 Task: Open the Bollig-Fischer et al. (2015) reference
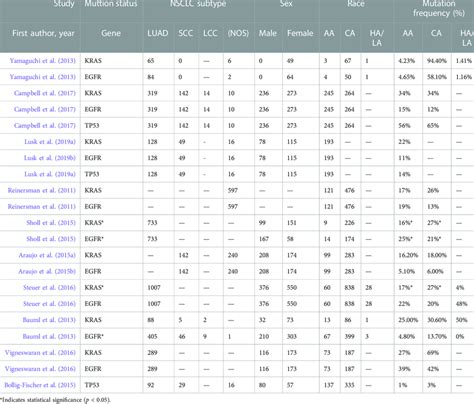(40, 385)
